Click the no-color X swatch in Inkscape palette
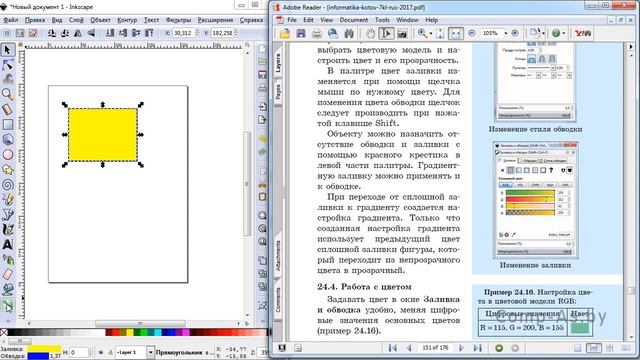Image resolution: width=640 pixels, height=360 pixels. pos(4,333)
